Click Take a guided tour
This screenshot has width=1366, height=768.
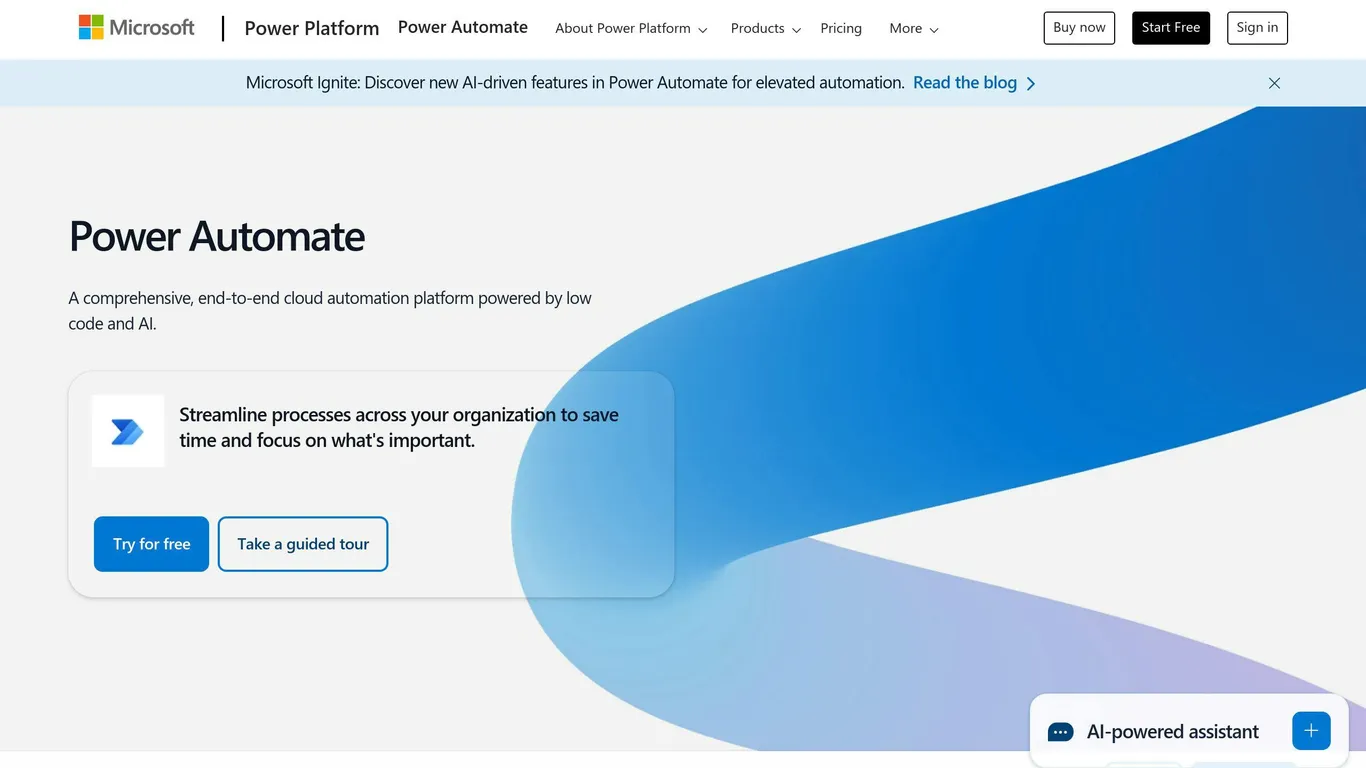click(x=303, y=544)
